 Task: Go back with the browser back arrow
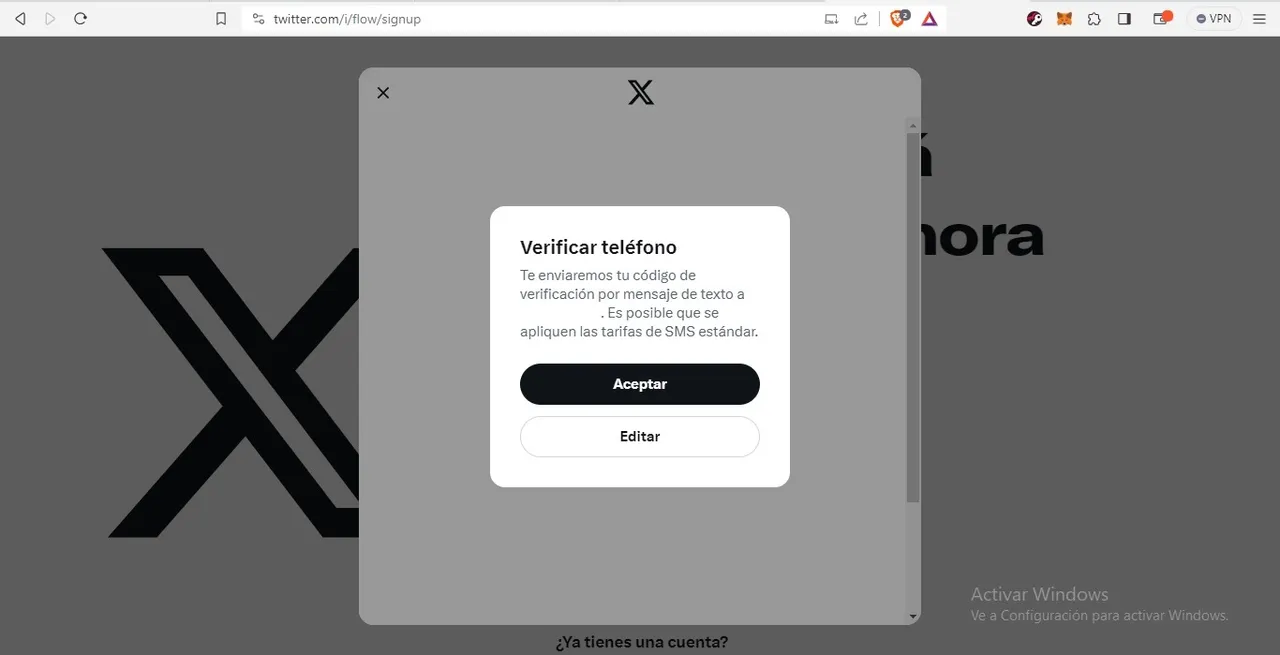(20, 19)
